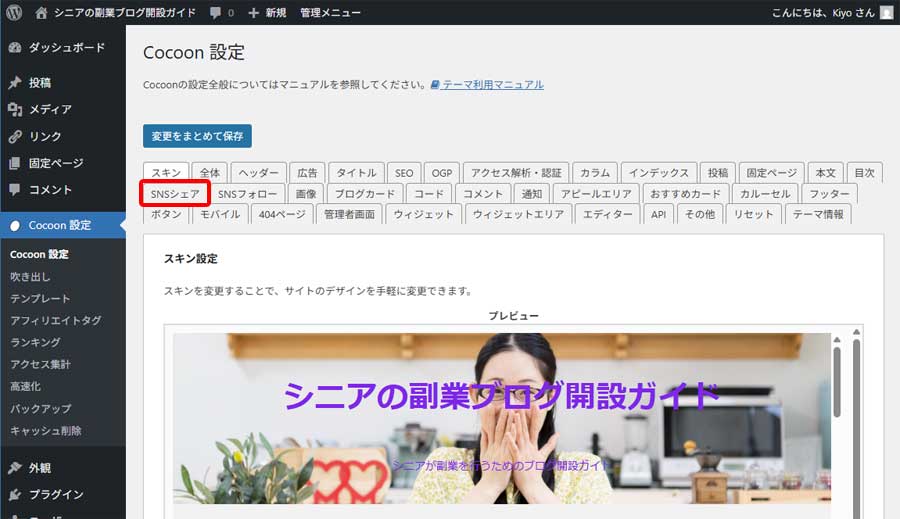The image size is (900, 519).
Task: Select the 本文 tab
Action: (825, 173)
